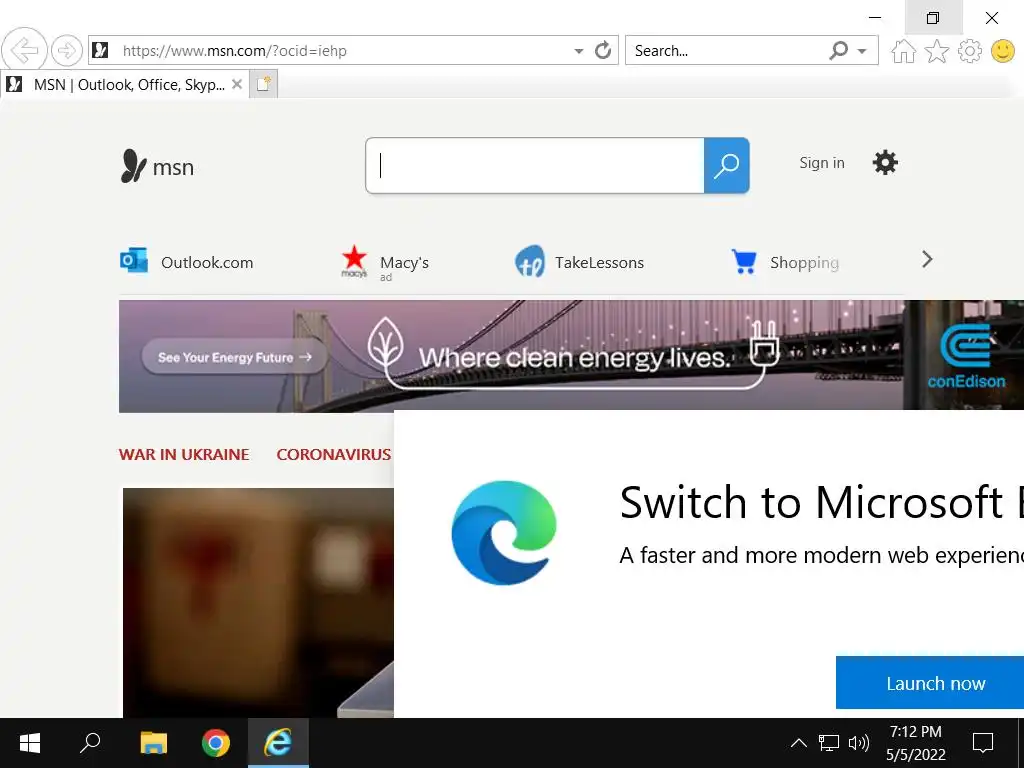Focus the MSN web search field

(x=535, y=165)
